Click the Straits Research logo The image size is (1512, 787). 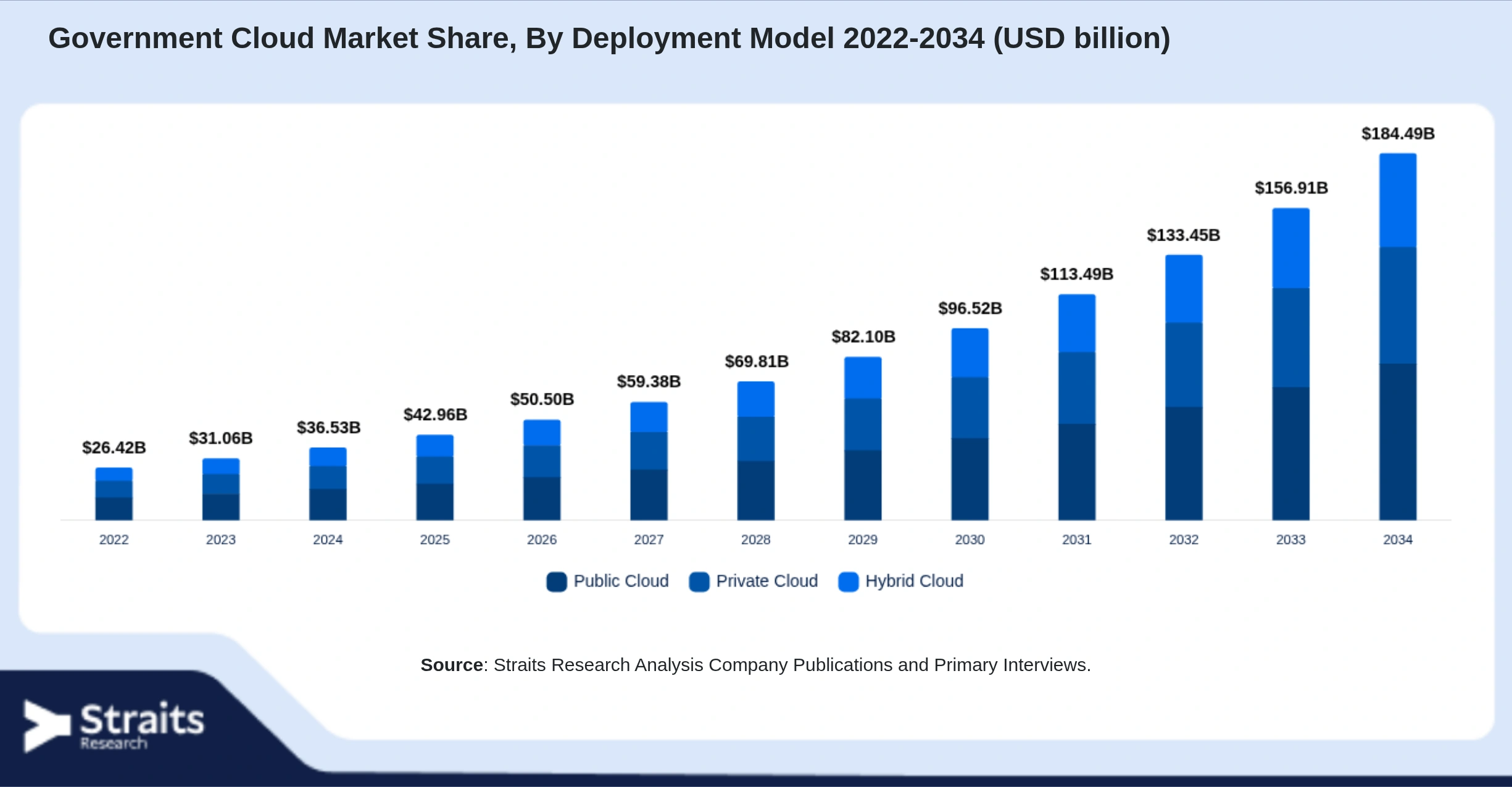pos(114,726)
